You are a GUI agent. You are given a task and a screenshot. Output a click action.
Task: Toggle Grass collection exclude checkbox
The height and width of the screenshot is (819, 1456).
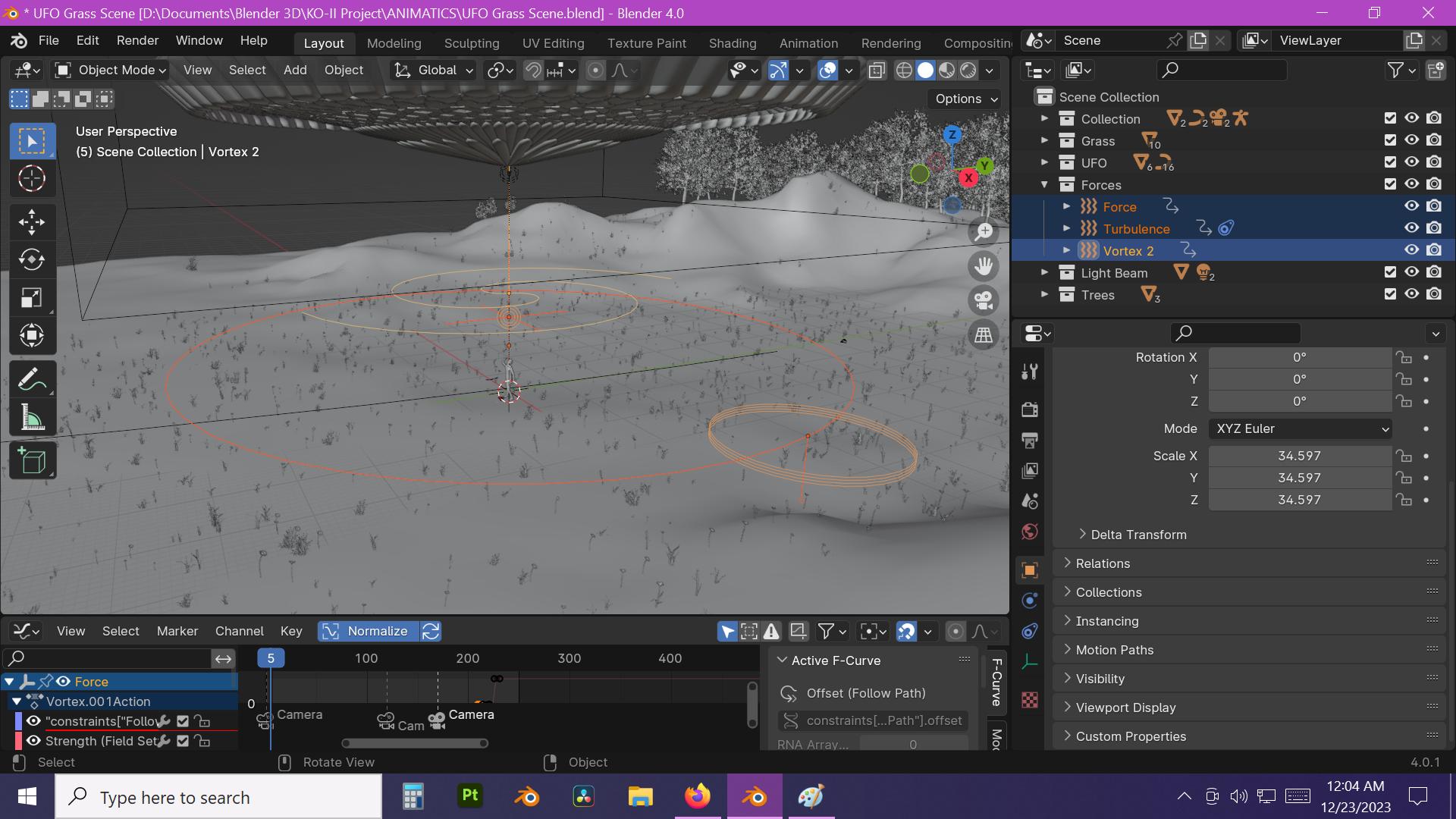pyautogui.click(x=1390, y=140)
